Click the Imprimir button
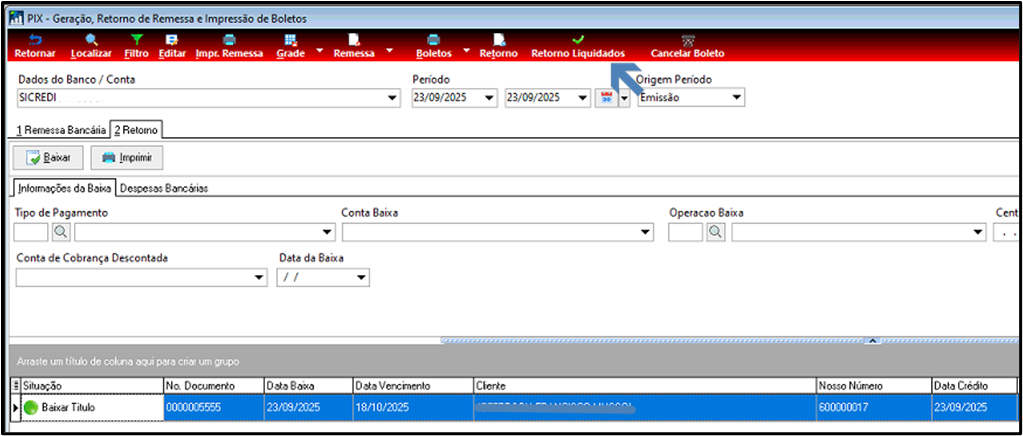Image resolution: width=1023 pixels, height=436 pixels. (x=127, y=158)
